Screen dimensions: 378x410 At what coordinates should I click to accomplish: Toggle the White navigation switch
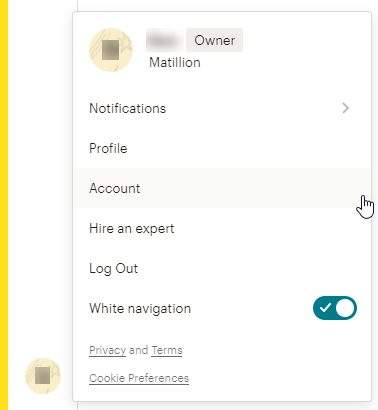click(335, 308)
